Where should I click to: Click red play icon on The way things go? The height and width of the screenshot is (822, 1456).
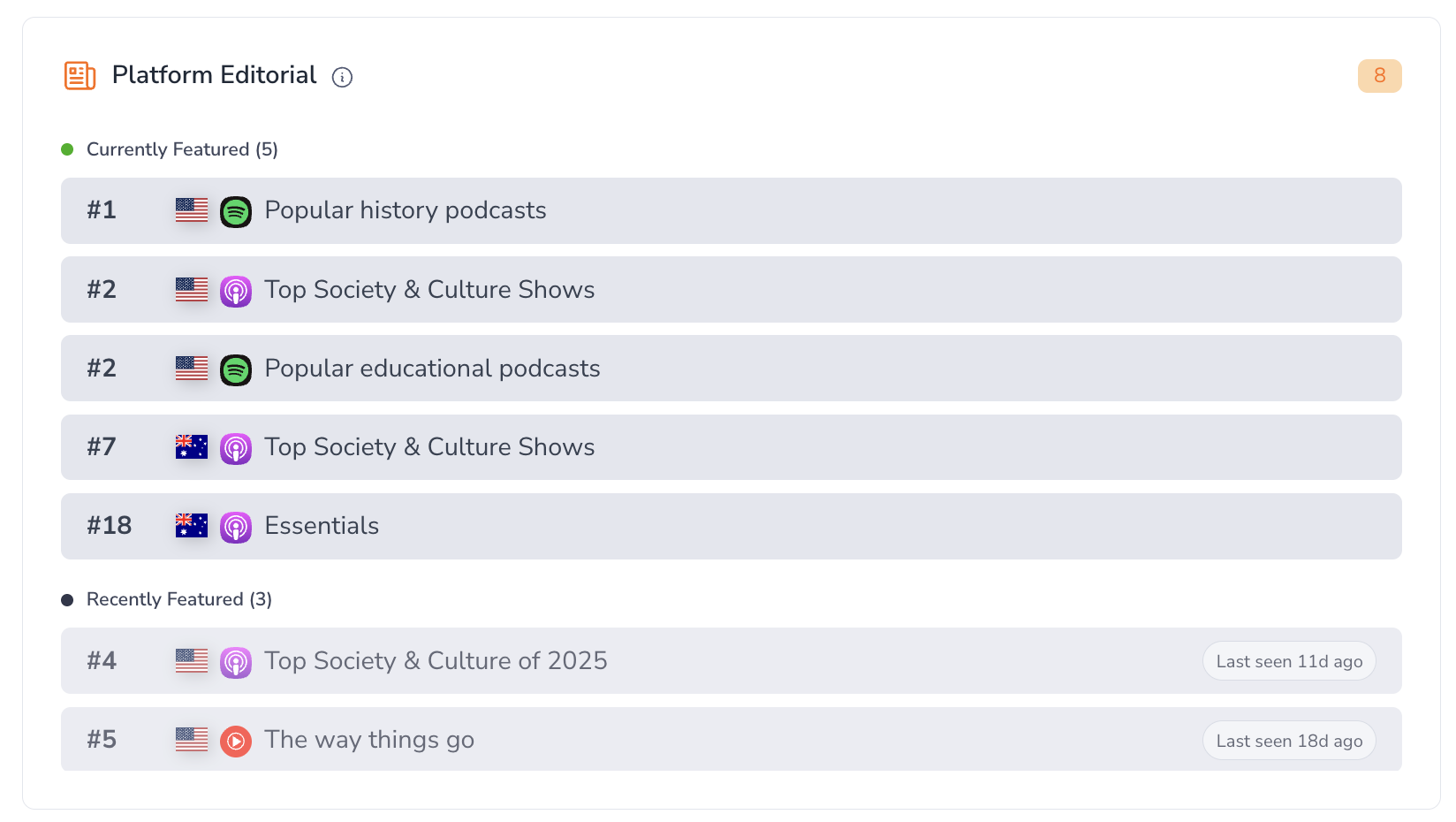click(236, 741)
